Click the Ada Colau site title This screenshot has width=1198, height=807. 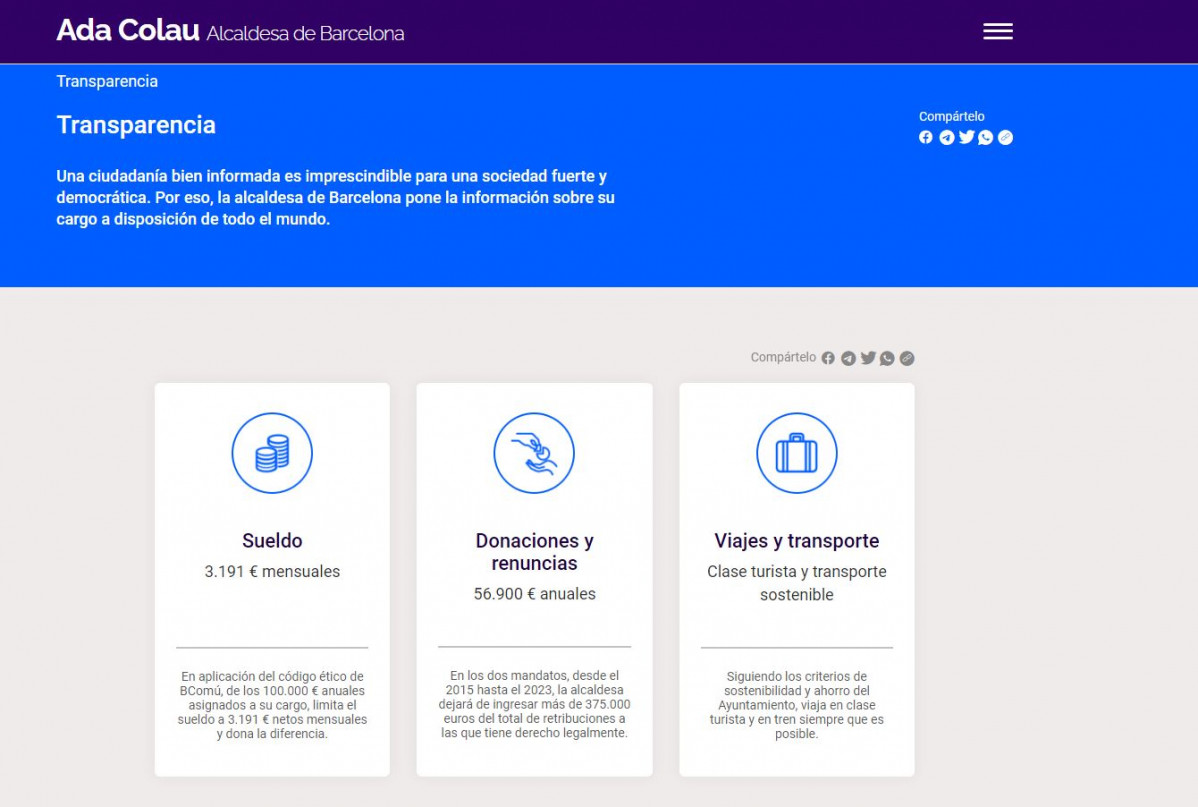click(128, 31)
